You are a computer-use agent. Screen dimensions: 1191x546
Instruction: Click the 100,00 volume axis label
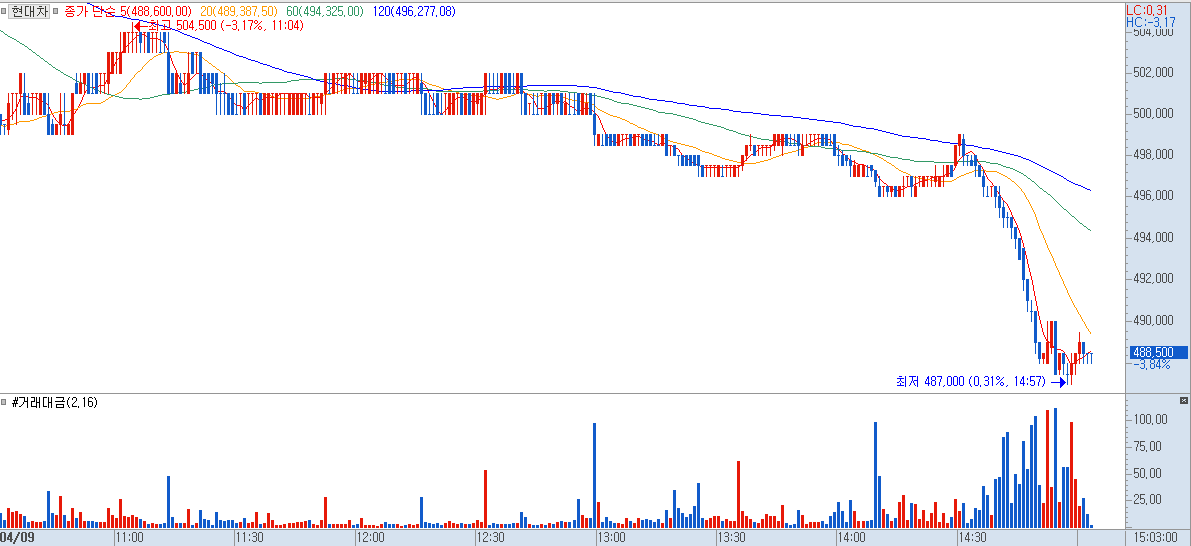tap(1150, 419)
